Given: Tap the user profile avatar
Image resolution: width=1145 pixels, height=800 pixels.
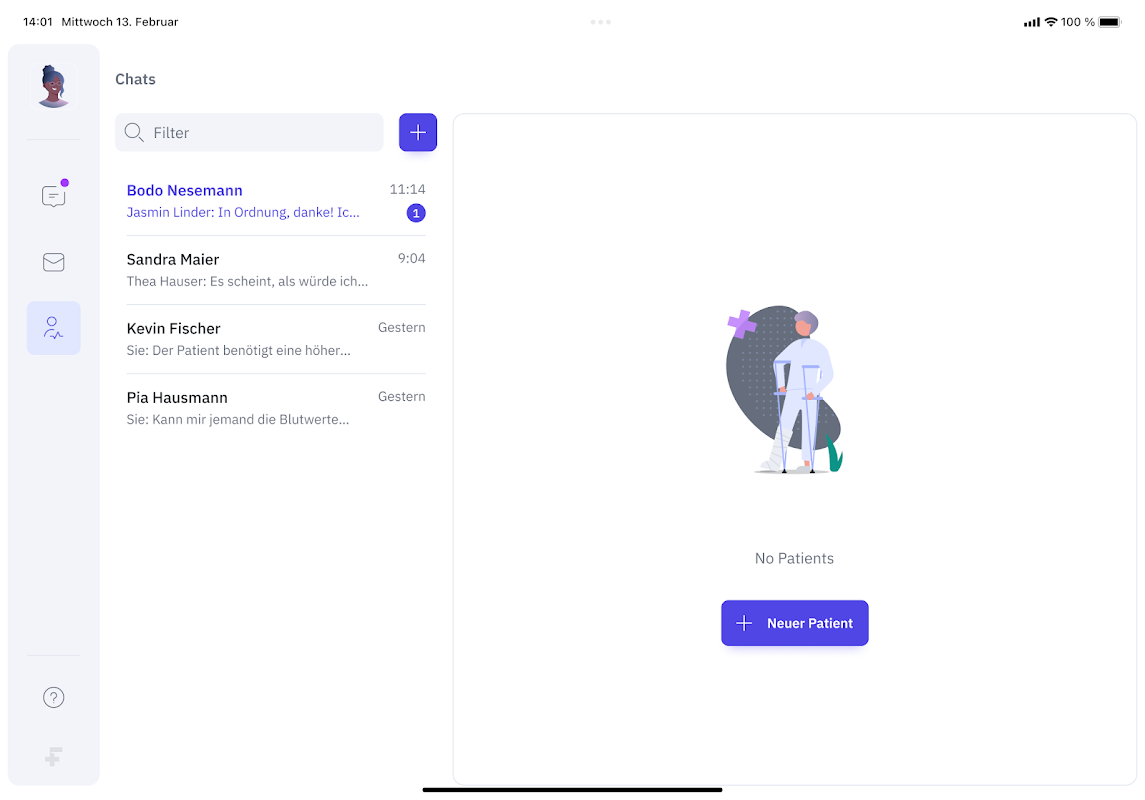Looking at the screenshot, I should 53,86.
